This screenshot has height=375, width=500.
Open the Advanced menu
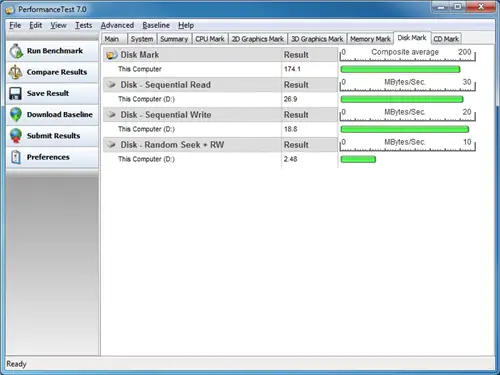tap(117, 25)
